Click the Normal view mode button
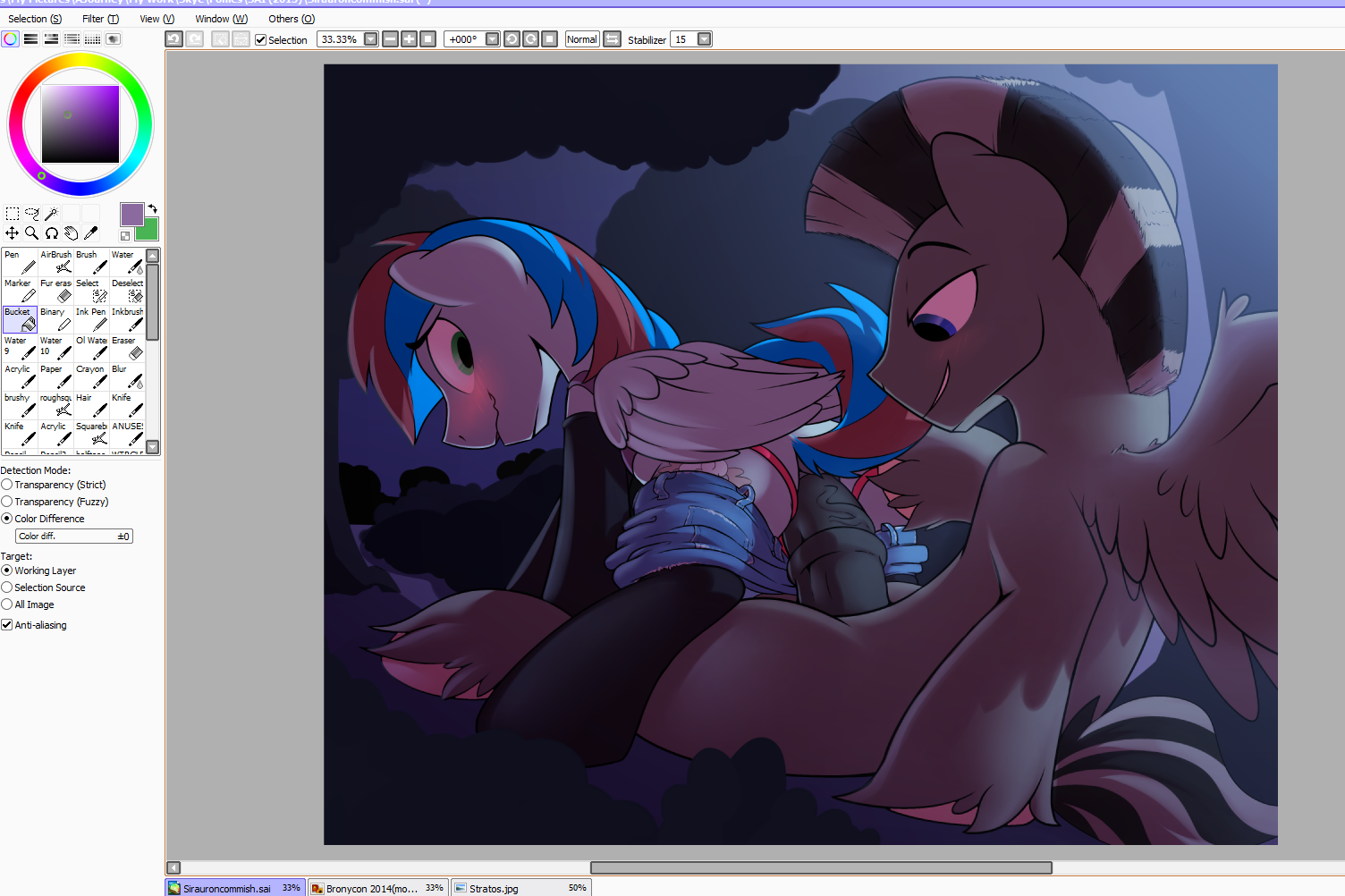Screen dimensions: 1345x896 pos(582,39)
